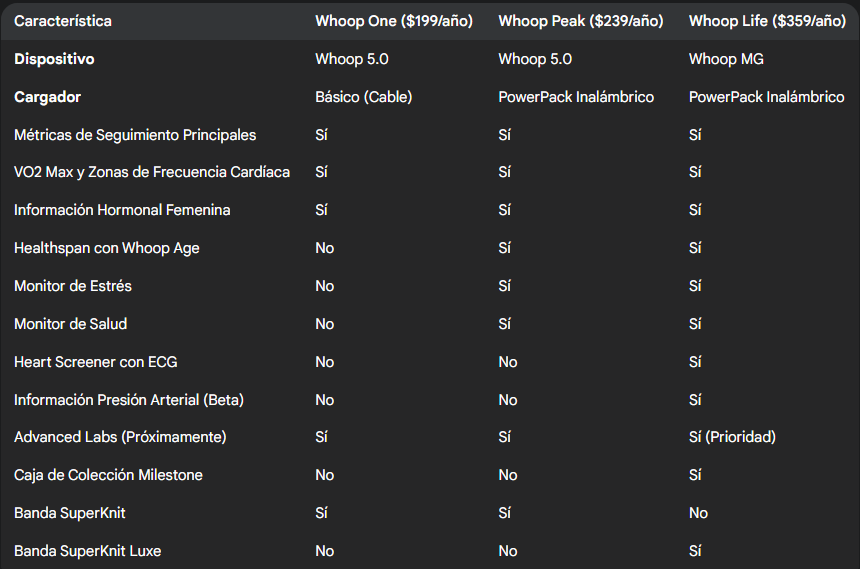Click Whoop Peak 'Sí' in Banda SuperKnit row

point(505,513)
